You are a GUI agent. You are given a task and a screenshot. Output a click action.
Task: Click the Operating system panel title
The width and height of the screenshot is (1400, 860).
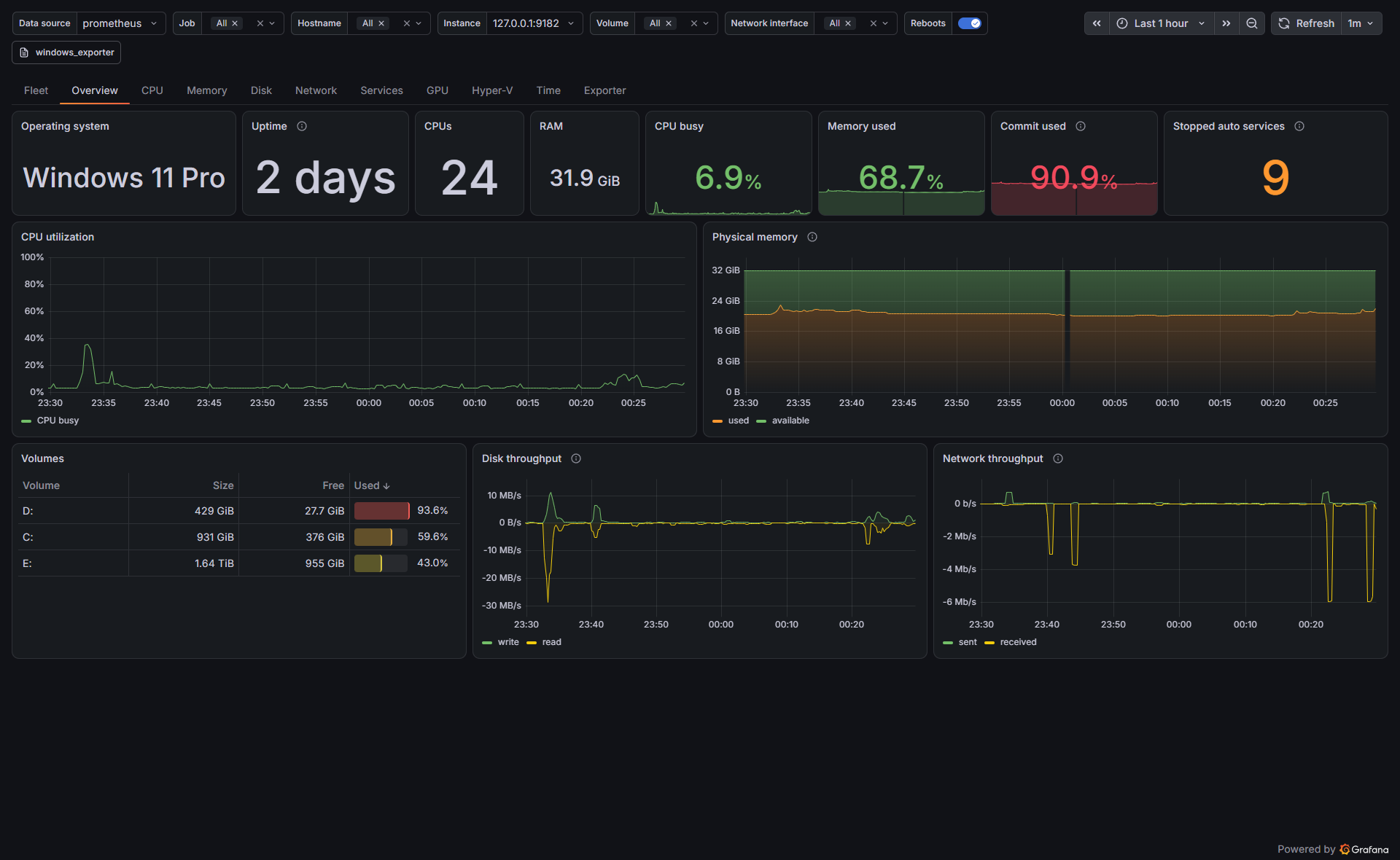click(65, 126)
